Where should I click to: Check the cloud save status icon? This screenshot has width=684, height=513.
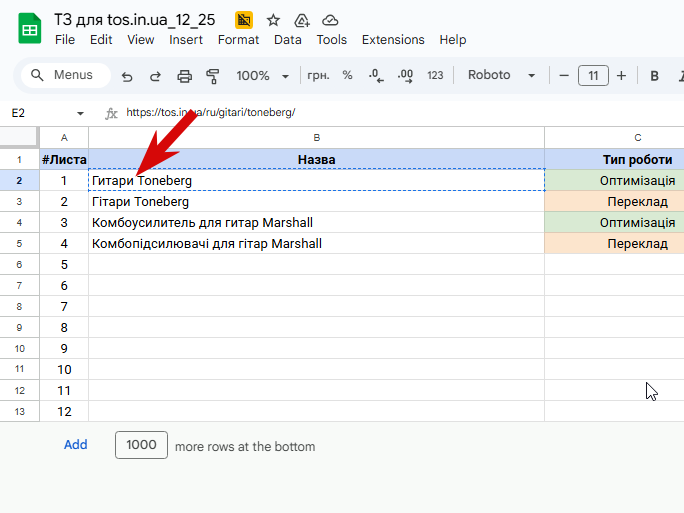(330, 20)
